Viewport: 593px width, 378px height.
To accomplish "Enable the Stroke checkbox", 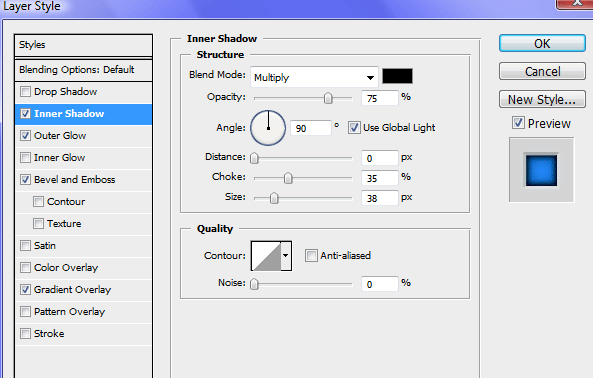I will tap(25, 333).
